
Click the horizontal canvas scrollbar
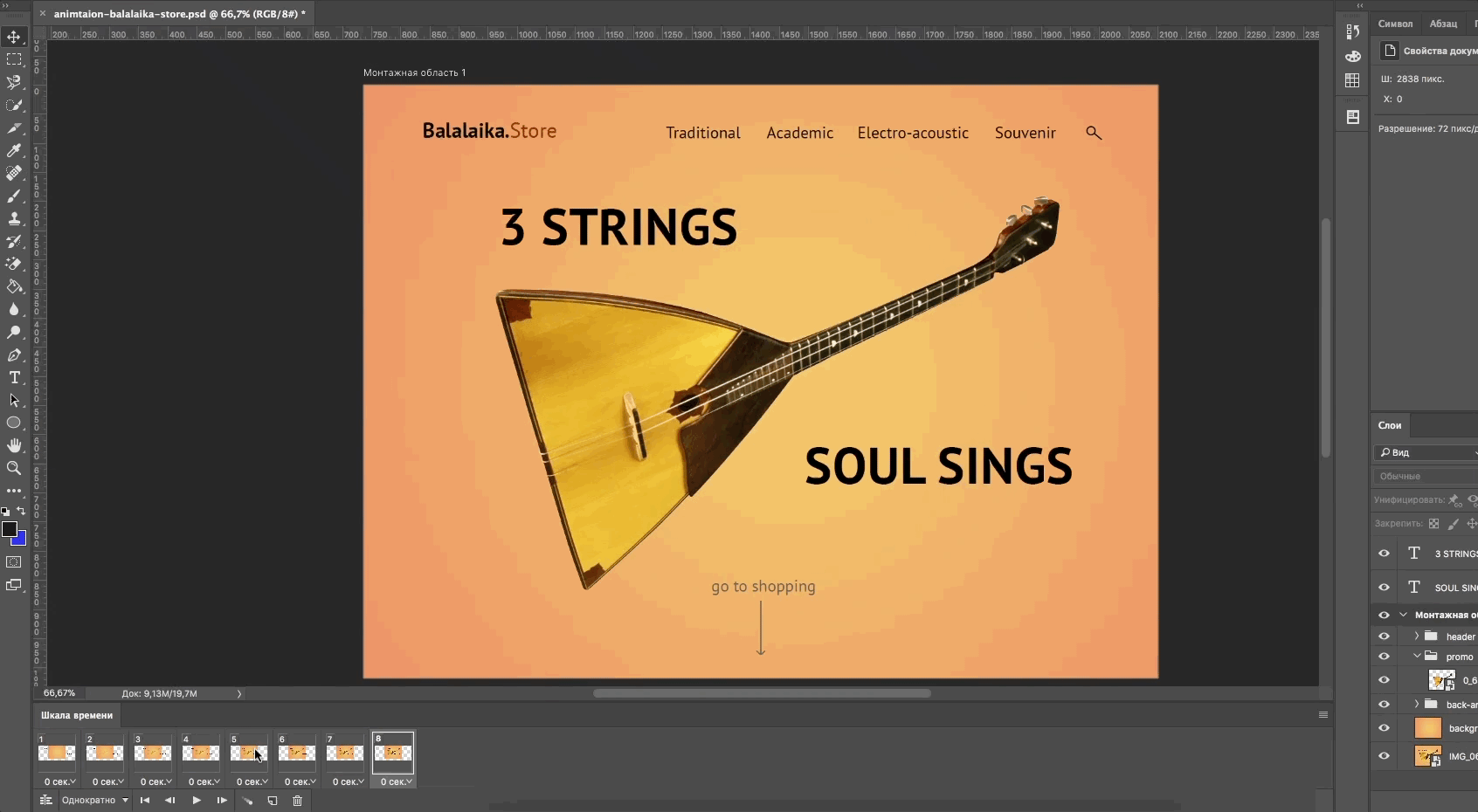tap(762, 693)
